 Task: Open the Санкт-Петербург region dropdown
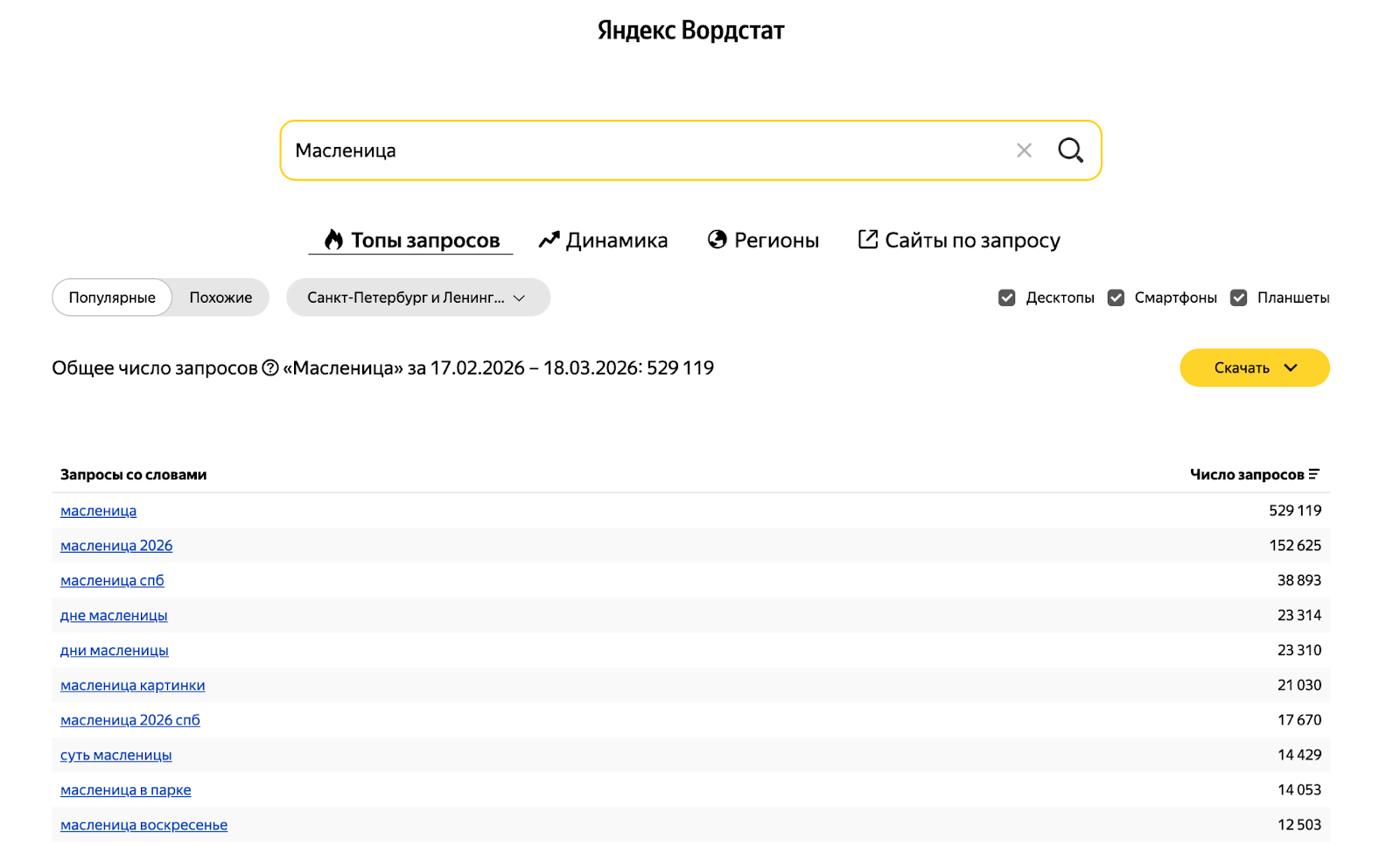[x=417, y=297]
